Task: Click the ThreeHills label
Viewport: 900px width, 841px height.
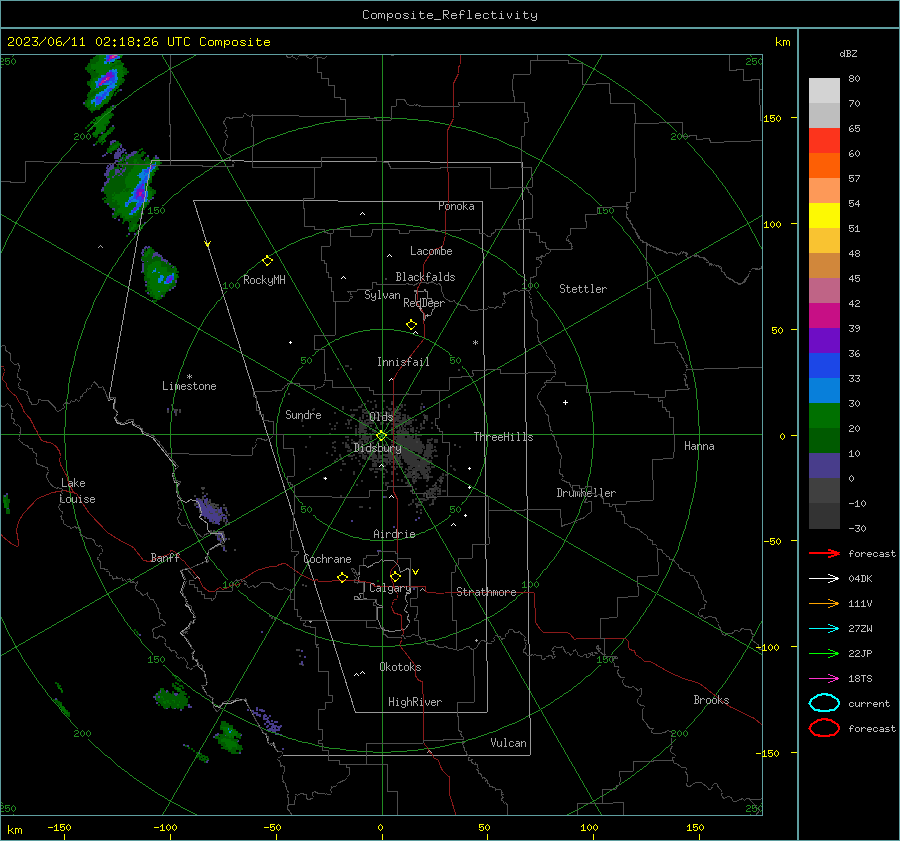Action: coord(503,437)
